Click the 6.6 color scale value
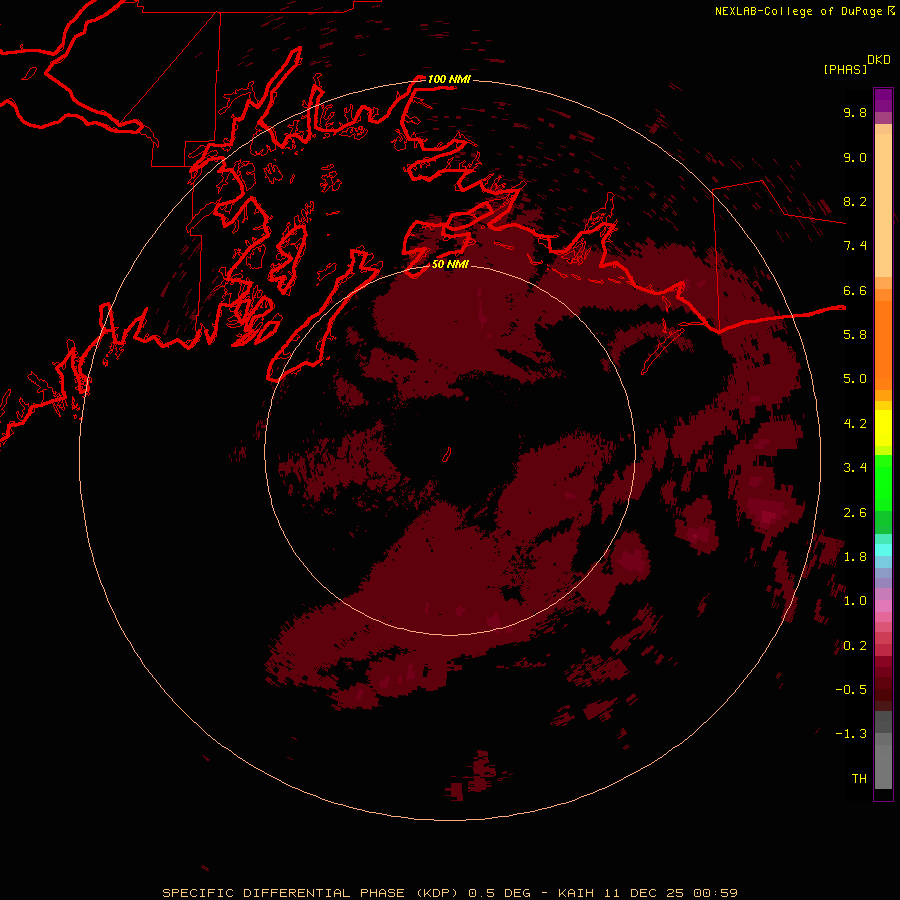 (855, 290)
